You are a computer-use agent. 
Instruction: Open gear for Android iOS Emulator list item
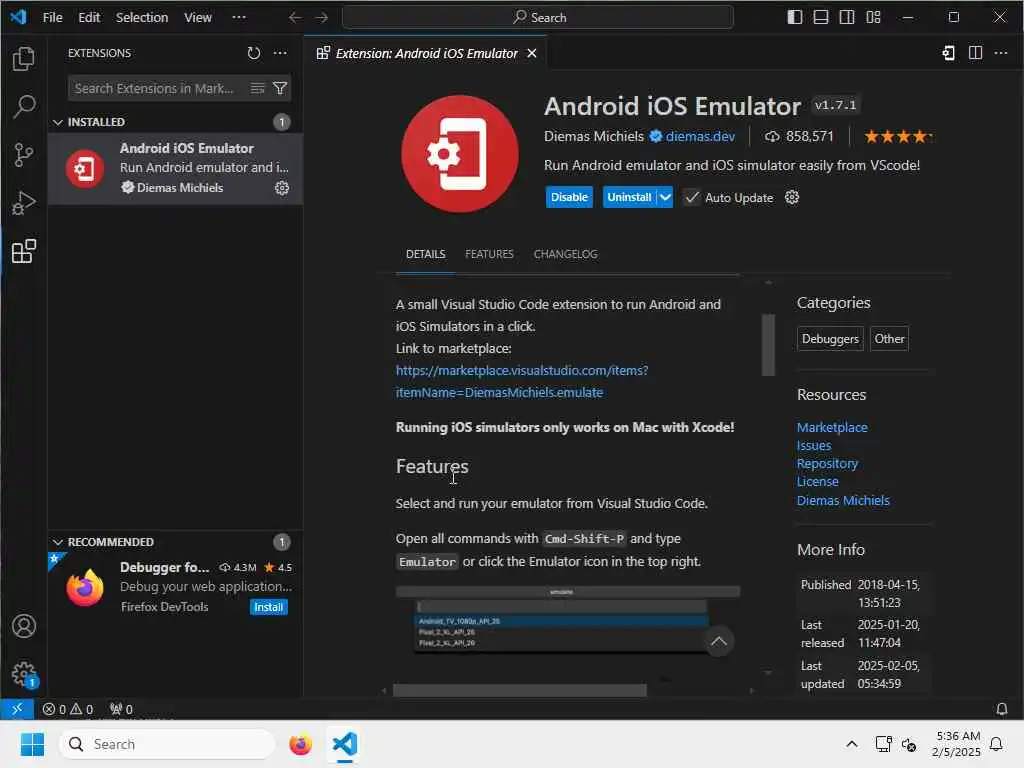pyautogui.click(x=281, y=188)
